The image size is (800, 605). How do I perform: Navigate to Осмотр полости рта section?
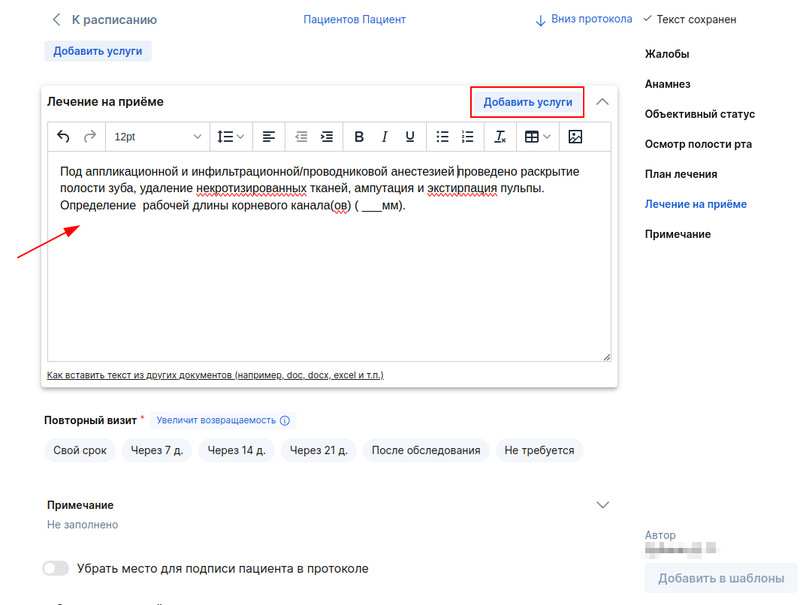click(698, 144)
